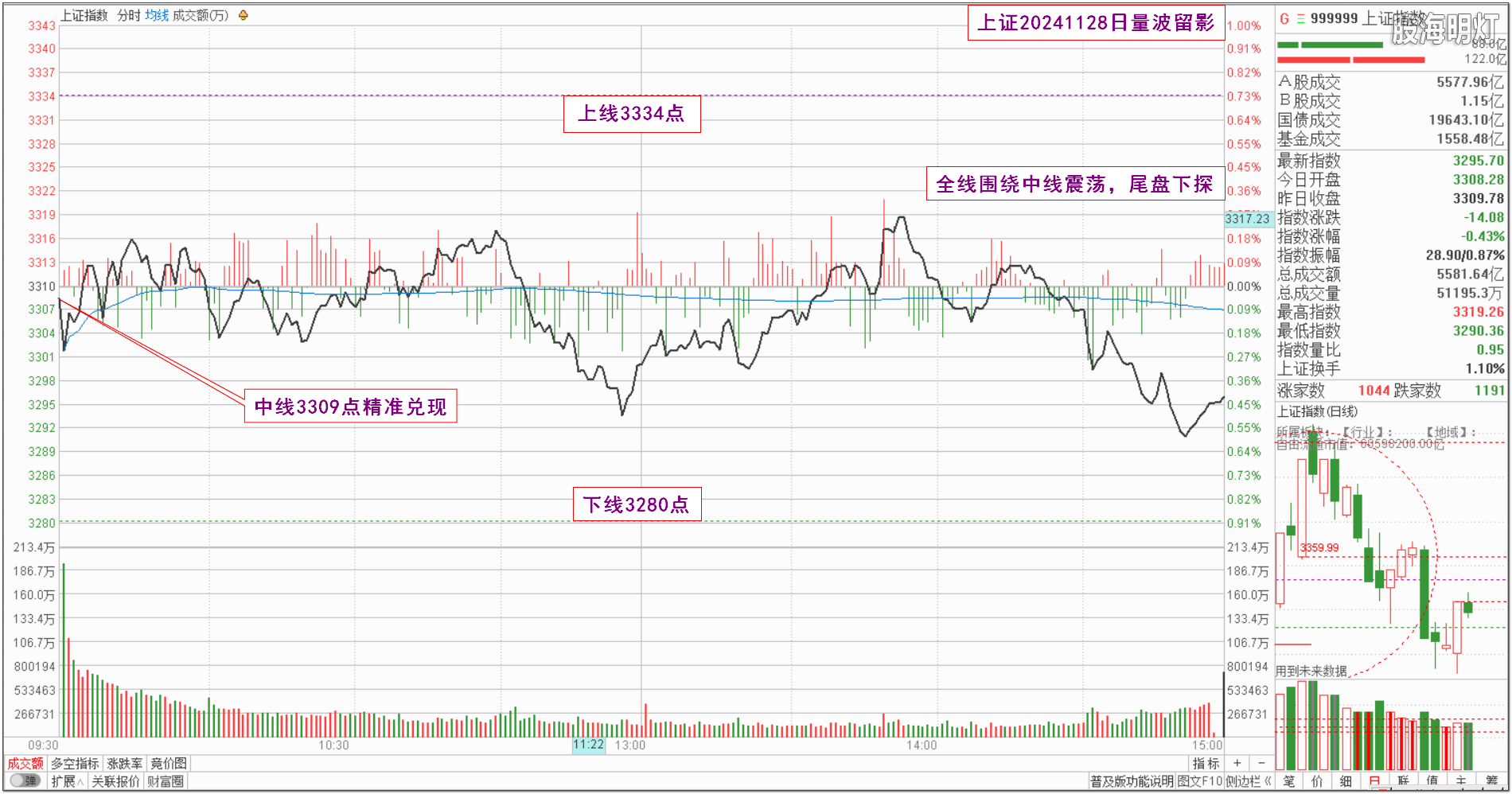Select the 细 detail tab icon
Viewport: 1512px width, 794px height.
(x=1346, y=781)
